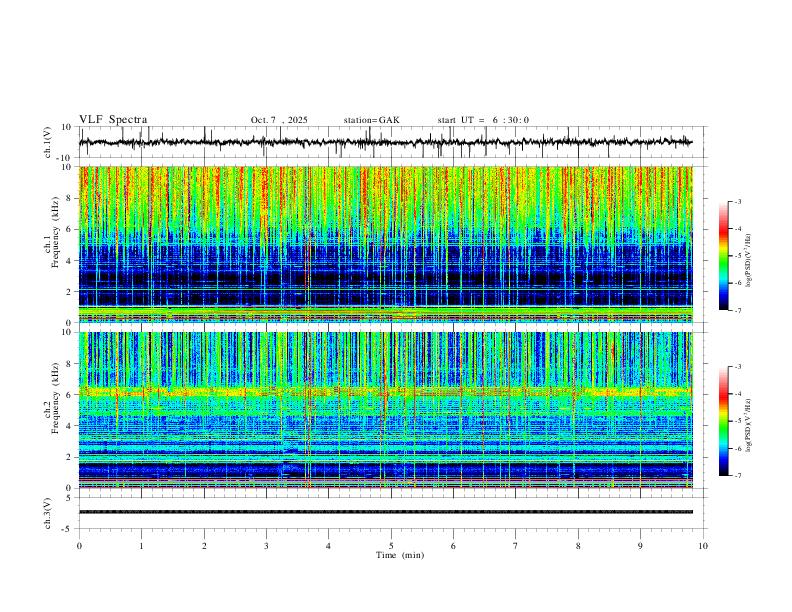Viewport: 792px width, 612px height.
Task: Click the ch.2 "Frequency (kHz)" axis label
Action: click(x=55, y=397)
